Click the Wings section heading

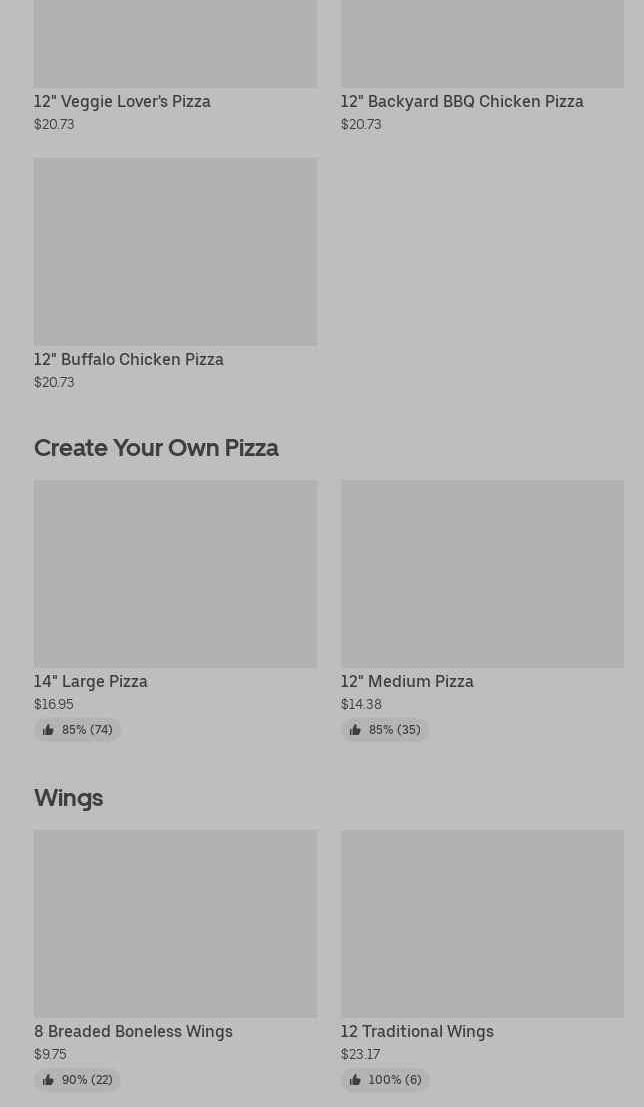point(68,798)
